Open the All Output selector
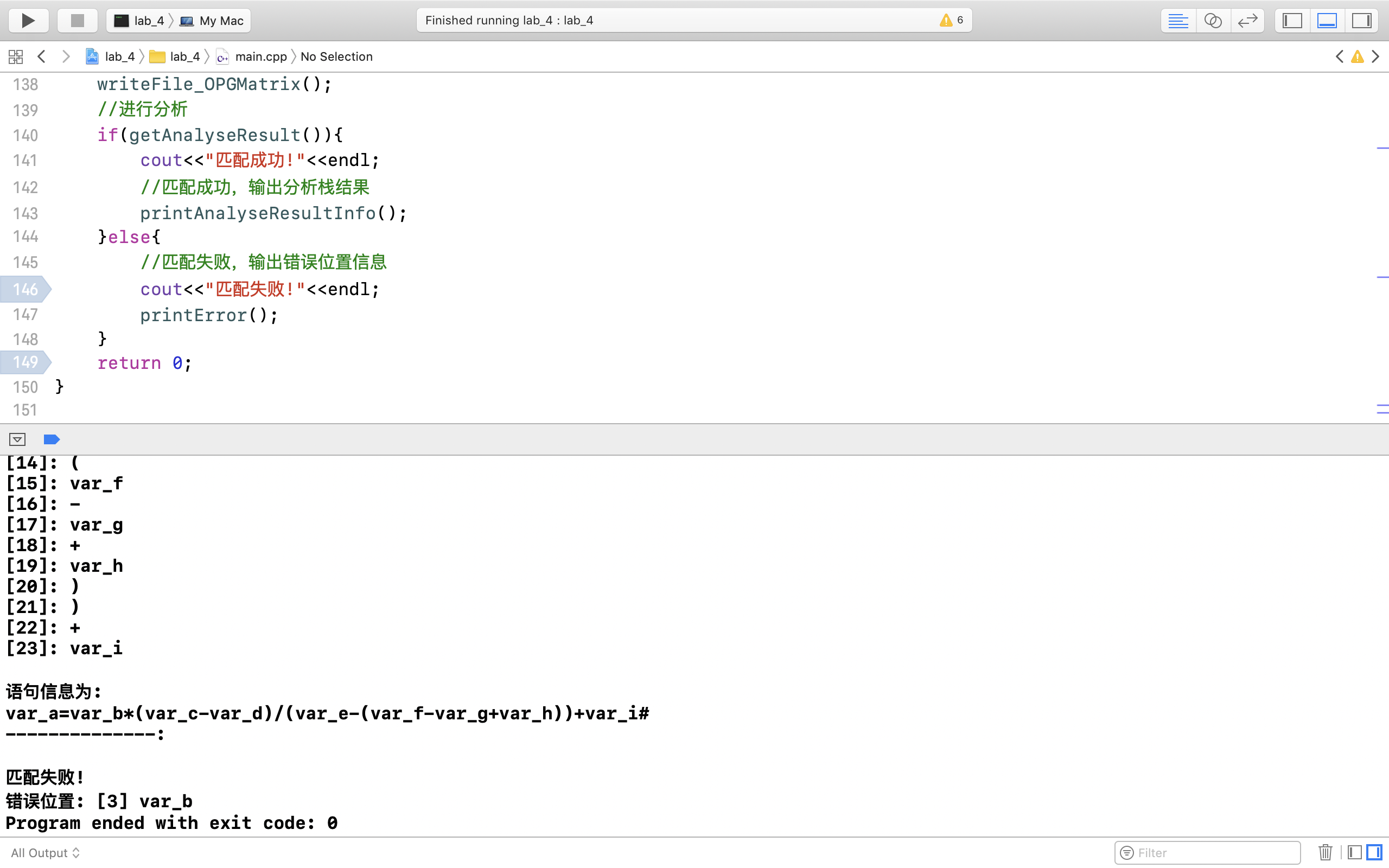Viewport: 1389px width, 868px height. click(46, 852)
